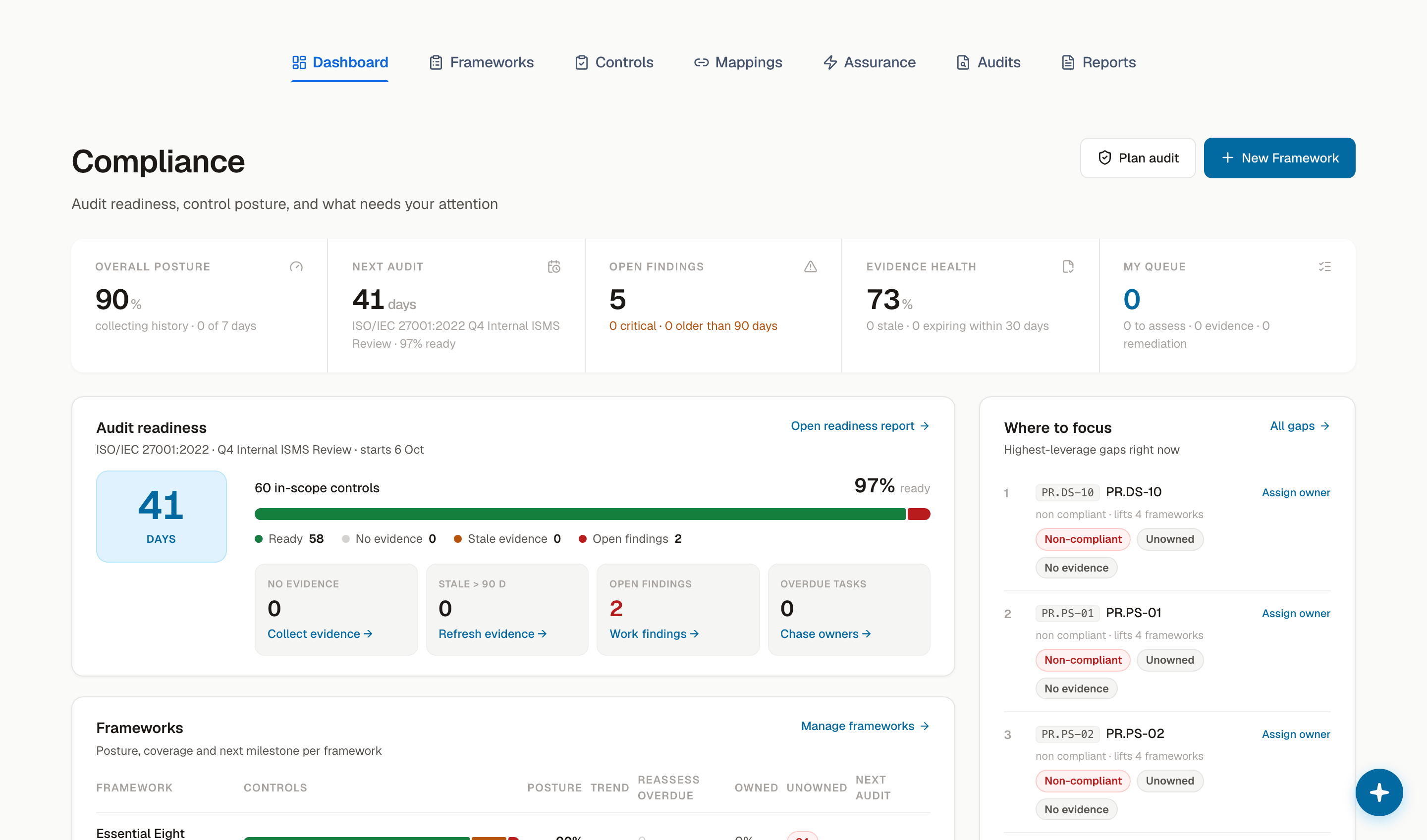
Task: Click the Controls clipboard-check icon
Action: [582, 62]
